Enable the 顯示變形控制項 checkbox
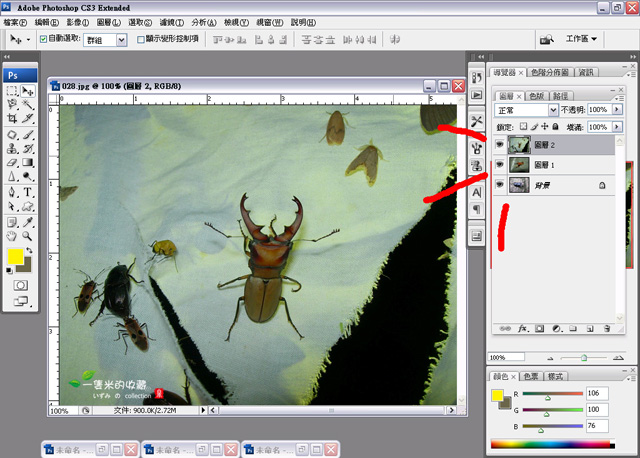640x458 pixels. click(140, 40)
